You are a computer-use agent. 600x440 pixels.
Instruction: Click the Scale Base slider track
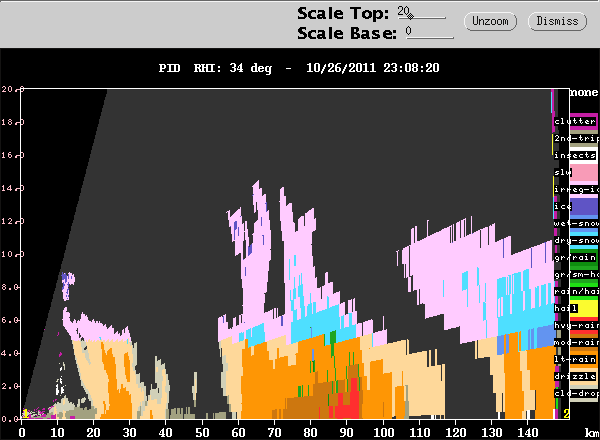[430, 37]
